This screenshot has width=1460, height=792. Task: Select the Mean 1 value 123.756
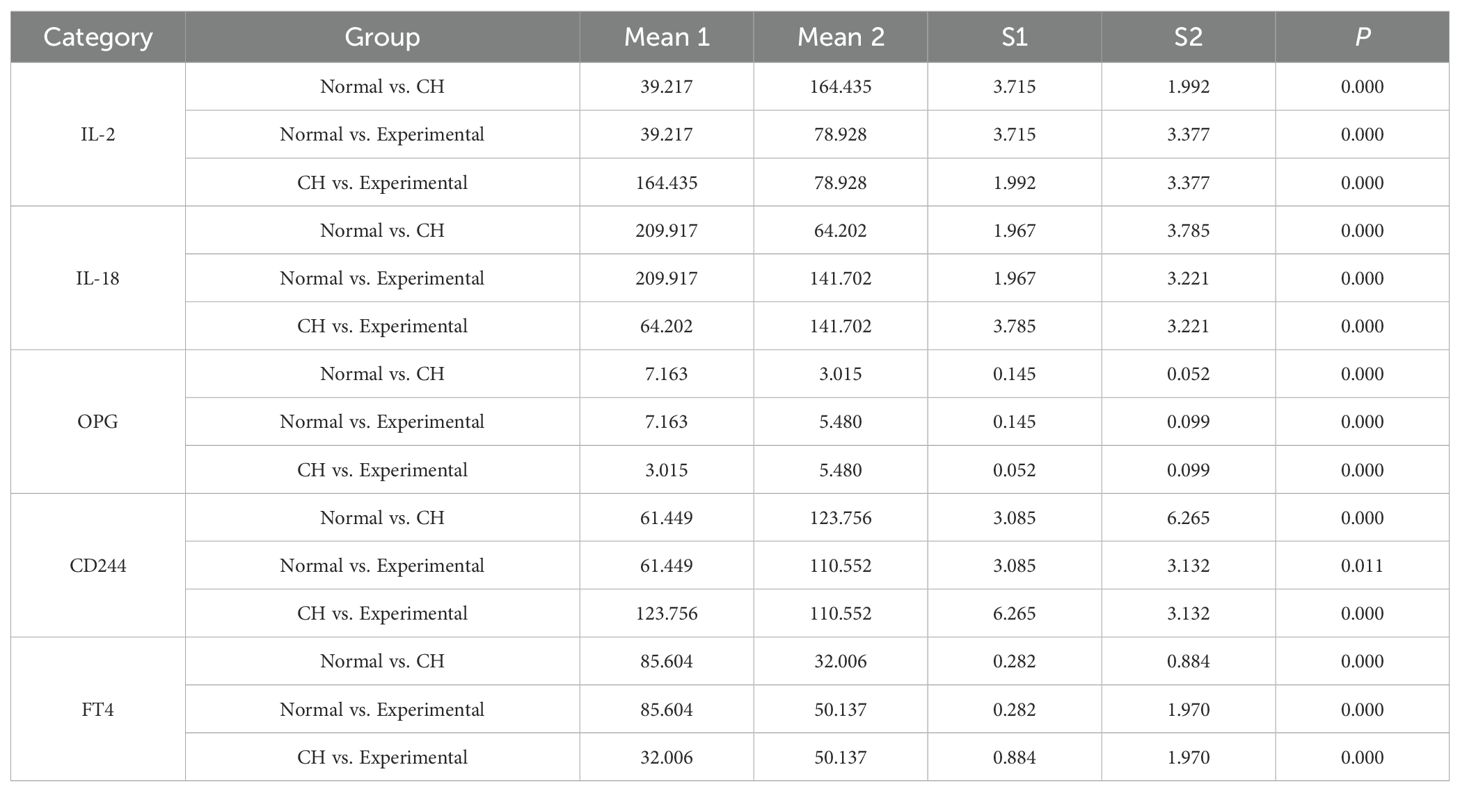pyautogui.click(x=666, y=614)
